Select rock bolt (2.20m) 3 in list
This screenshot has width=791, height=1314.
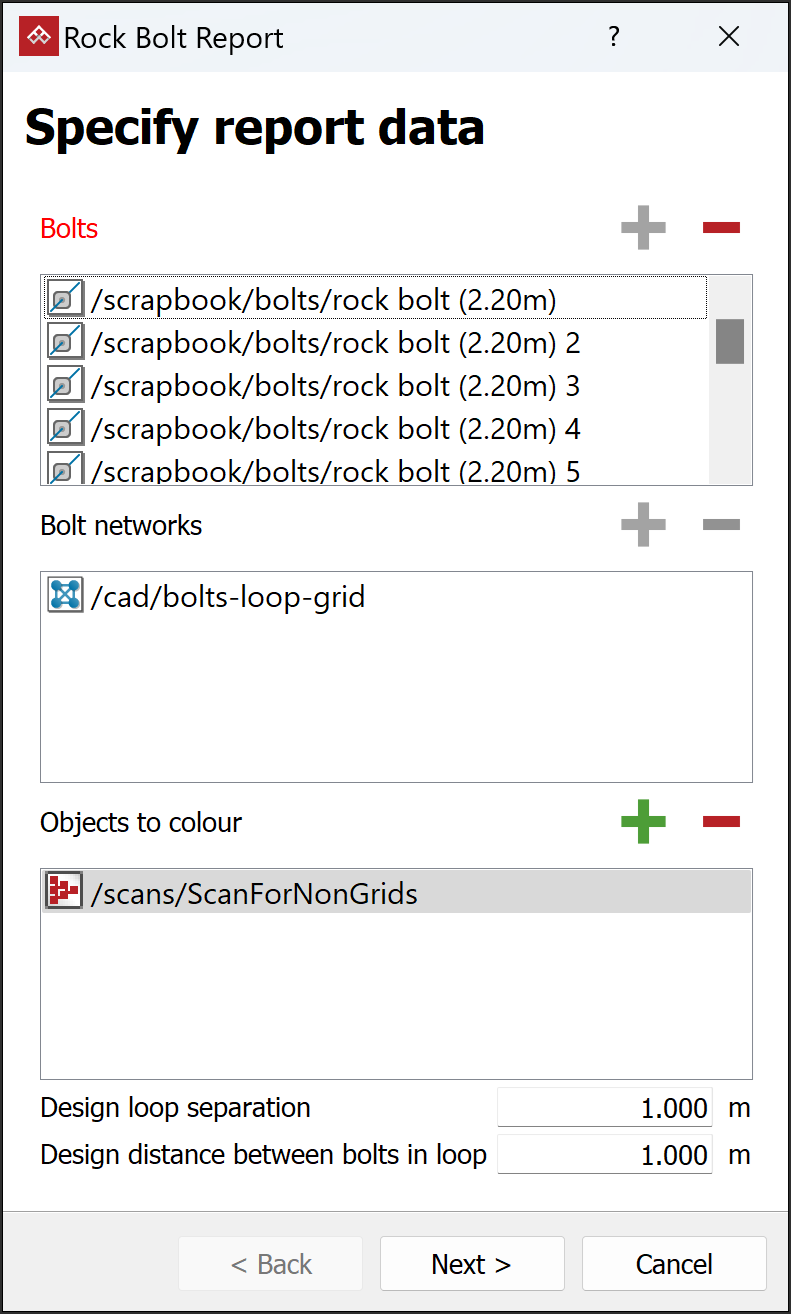point(336,386)
